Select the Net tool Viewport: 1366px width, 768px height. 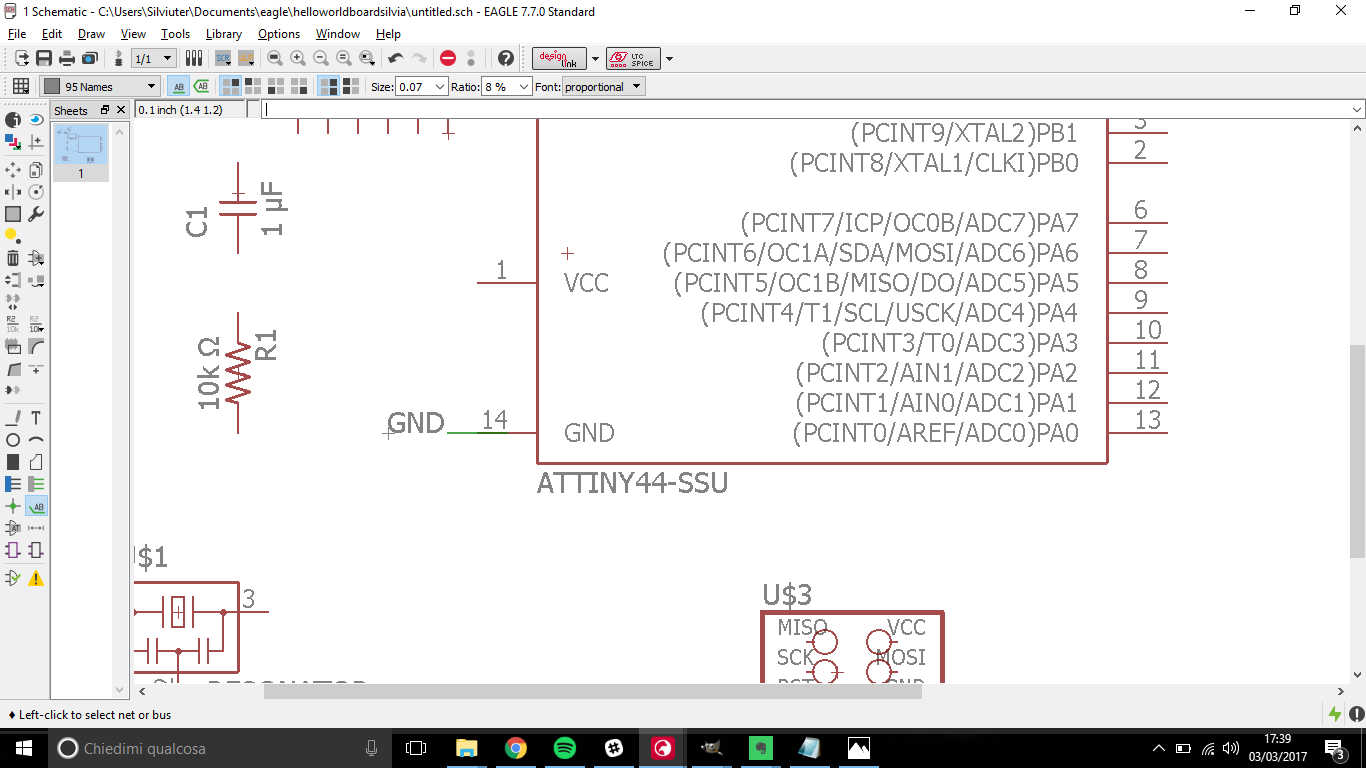pos(36,484)
